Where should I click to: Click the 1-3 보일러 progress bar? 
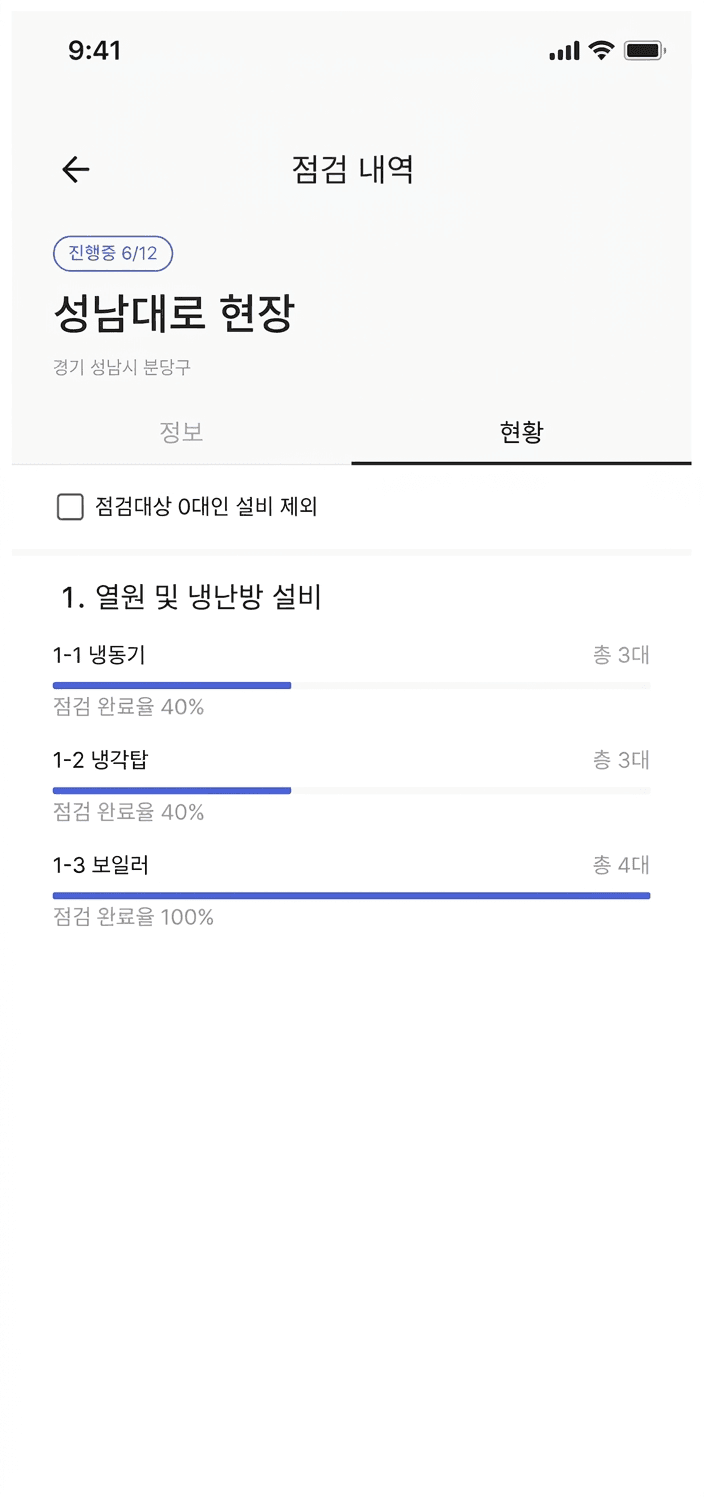point(351,895)
